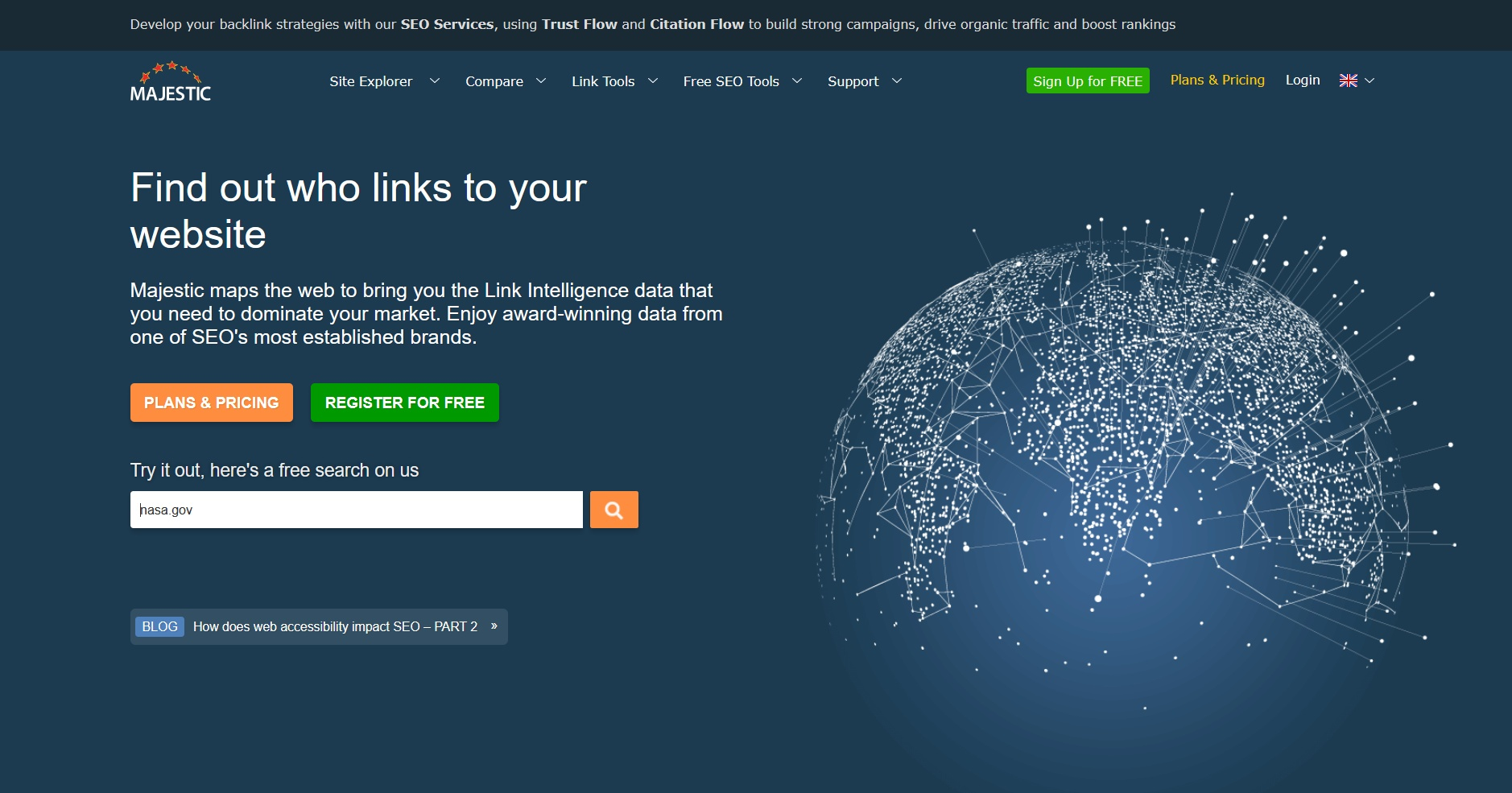Open the Support menu
1512x793 pixels.
pos(853,81)
